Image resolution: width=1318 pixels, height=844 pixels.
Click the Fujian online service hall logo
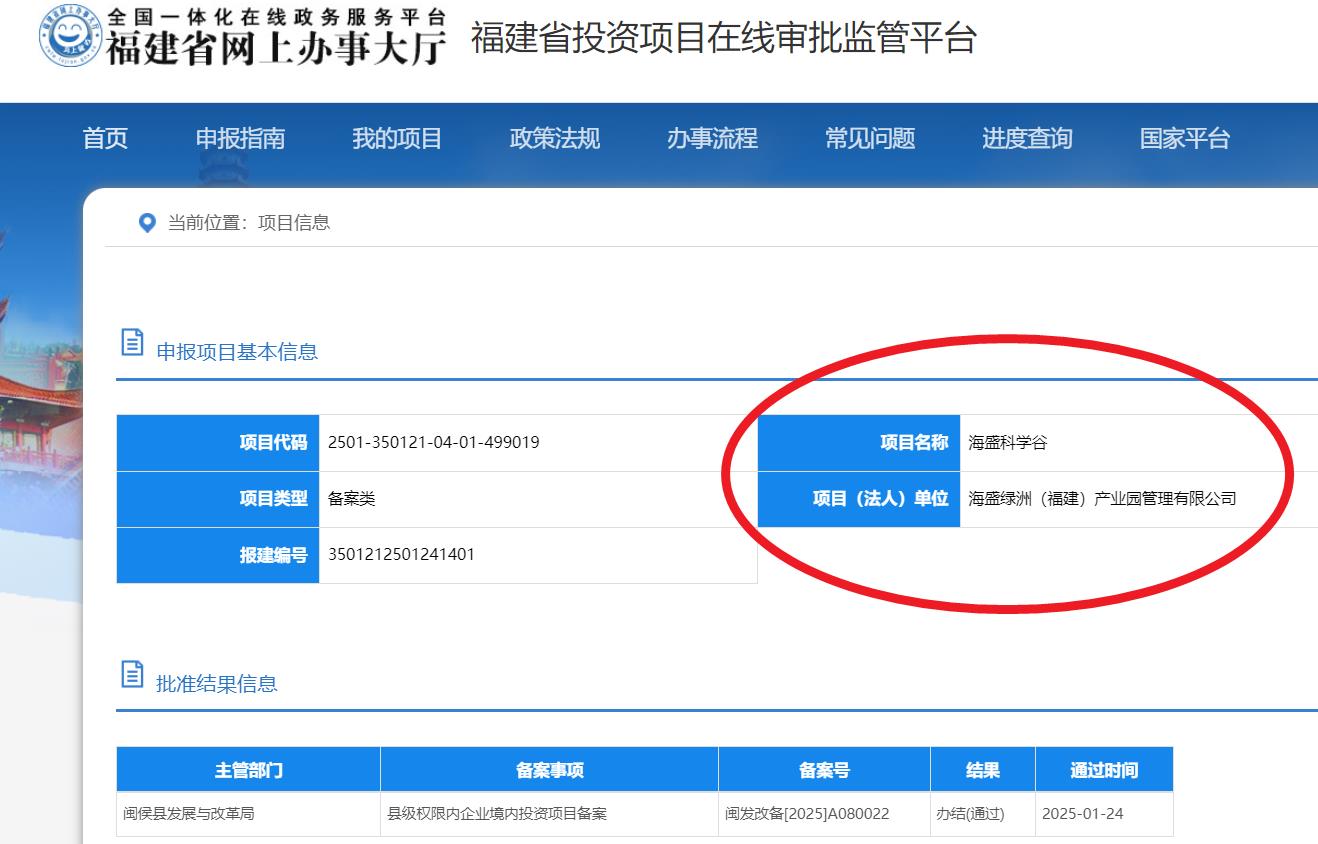(x=72, y=37)
